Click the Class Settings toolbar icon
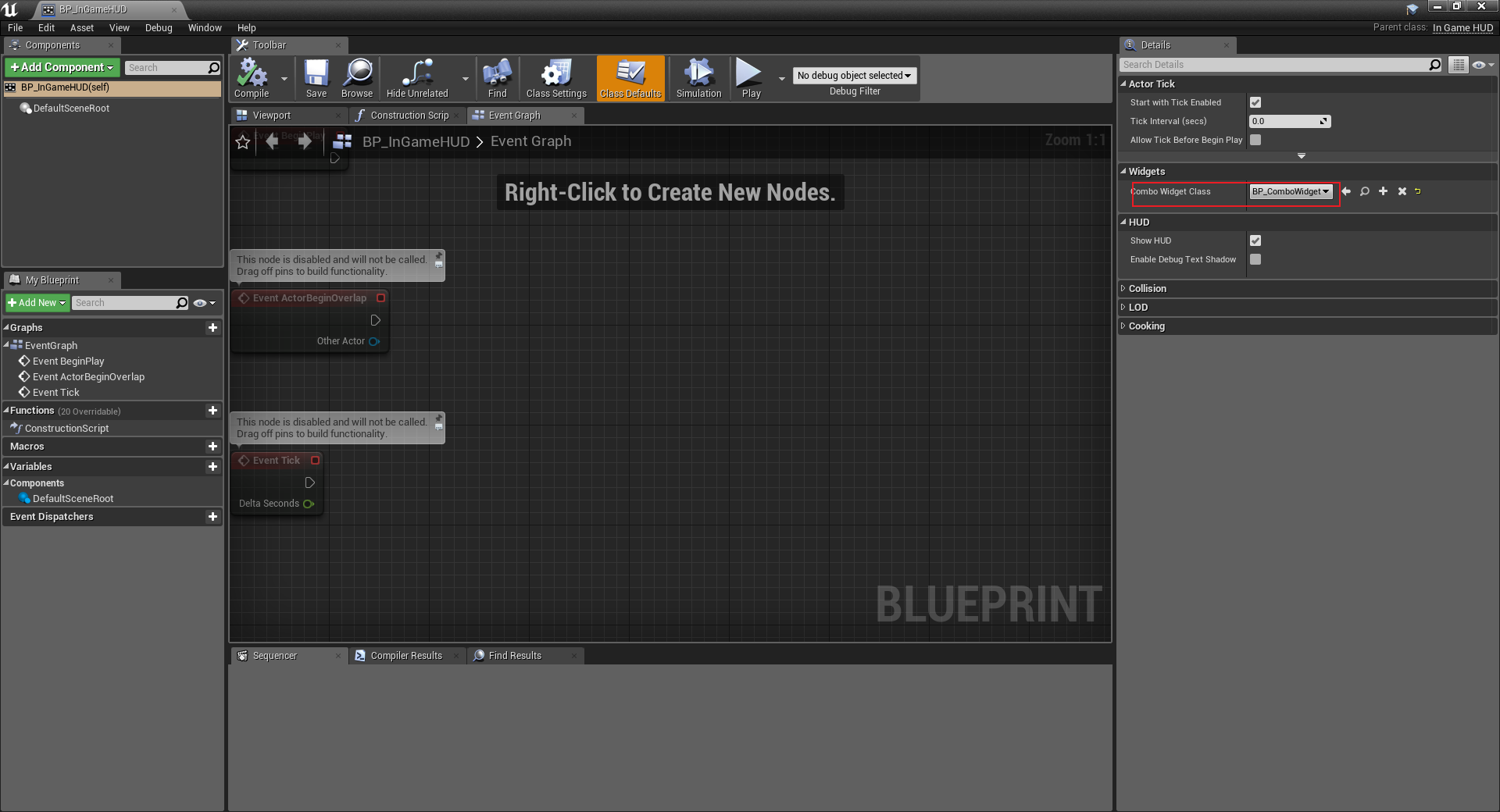Image resolution: width=1500 pixels, height=812 pixels. tap(555, 77)
